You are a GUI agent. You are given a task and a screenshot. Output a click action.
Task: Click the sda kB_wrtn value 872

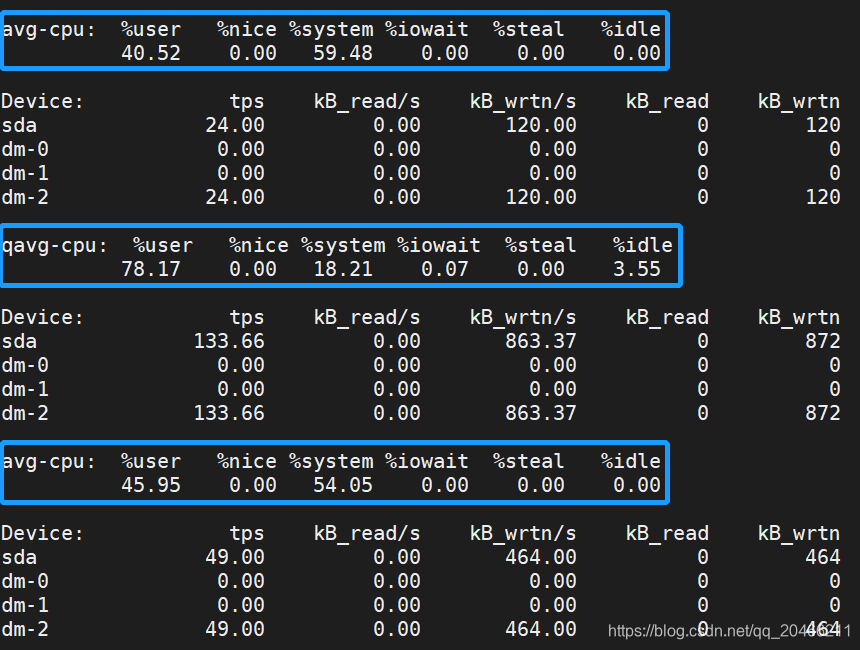click(823, 342)
